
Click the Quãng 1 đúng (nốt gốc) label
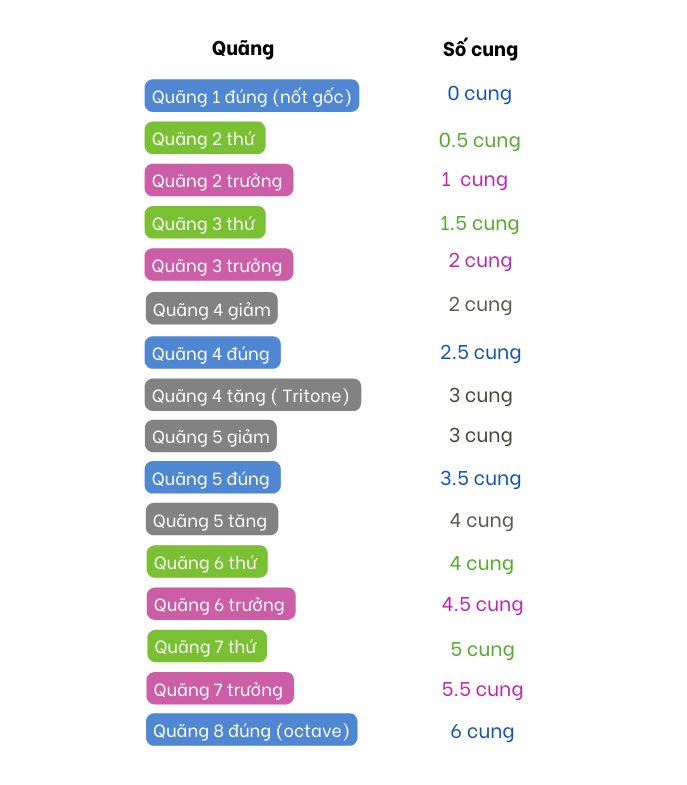252,96
